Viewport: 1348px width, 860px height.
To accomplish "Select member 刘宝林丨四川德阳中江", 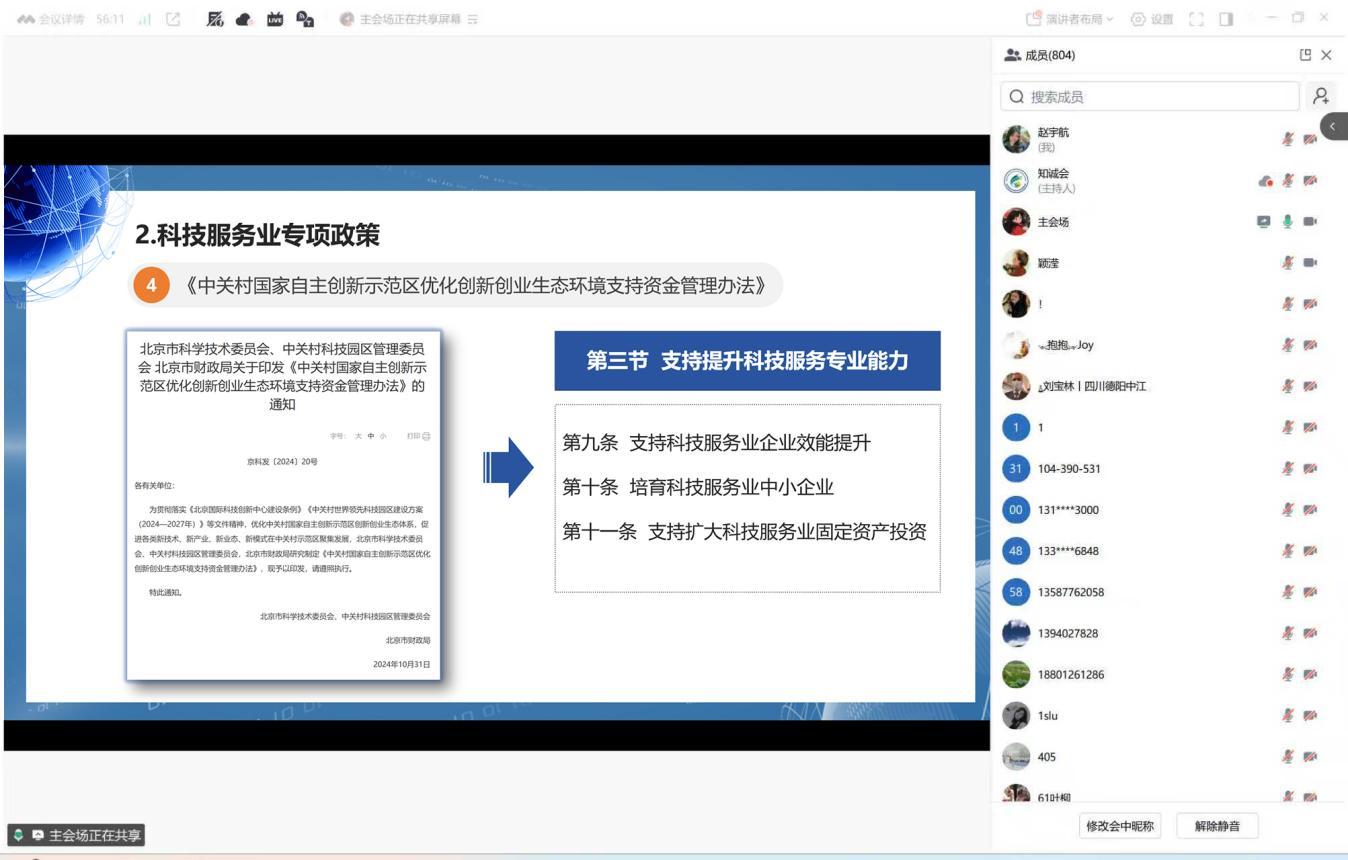I will coord(1168,386).
